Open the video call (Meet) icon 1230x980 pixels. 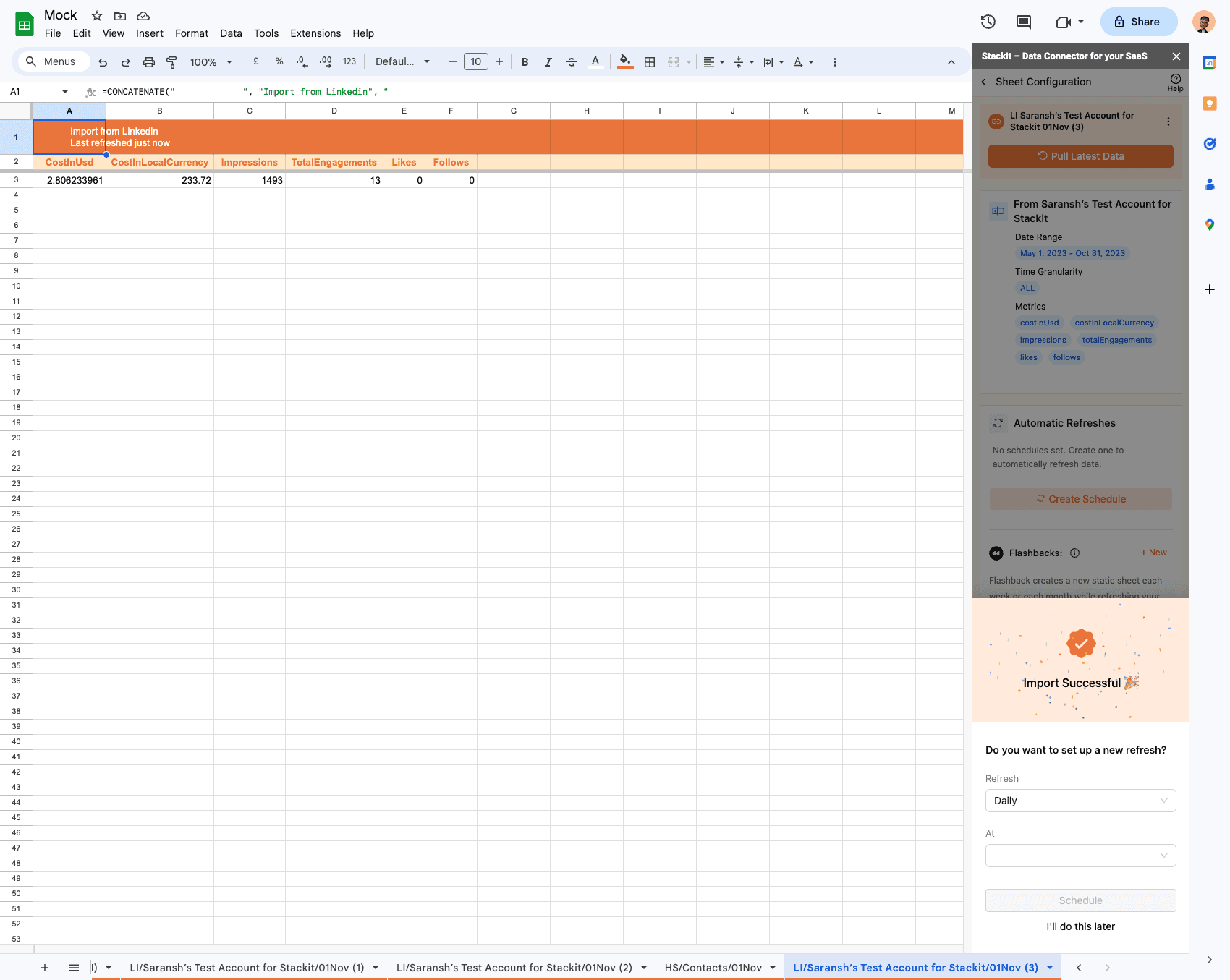(x=1064, y=22)
